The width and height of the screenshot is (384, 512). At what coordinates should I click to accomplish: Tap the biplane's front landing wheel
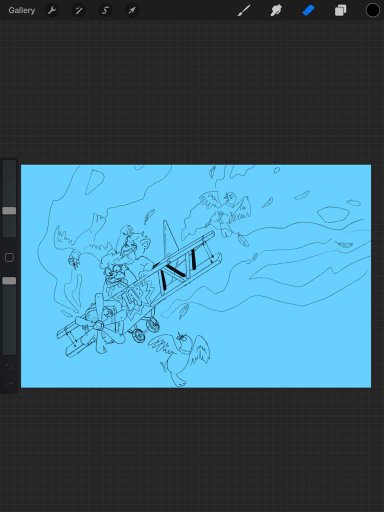[x=139, y=335]
